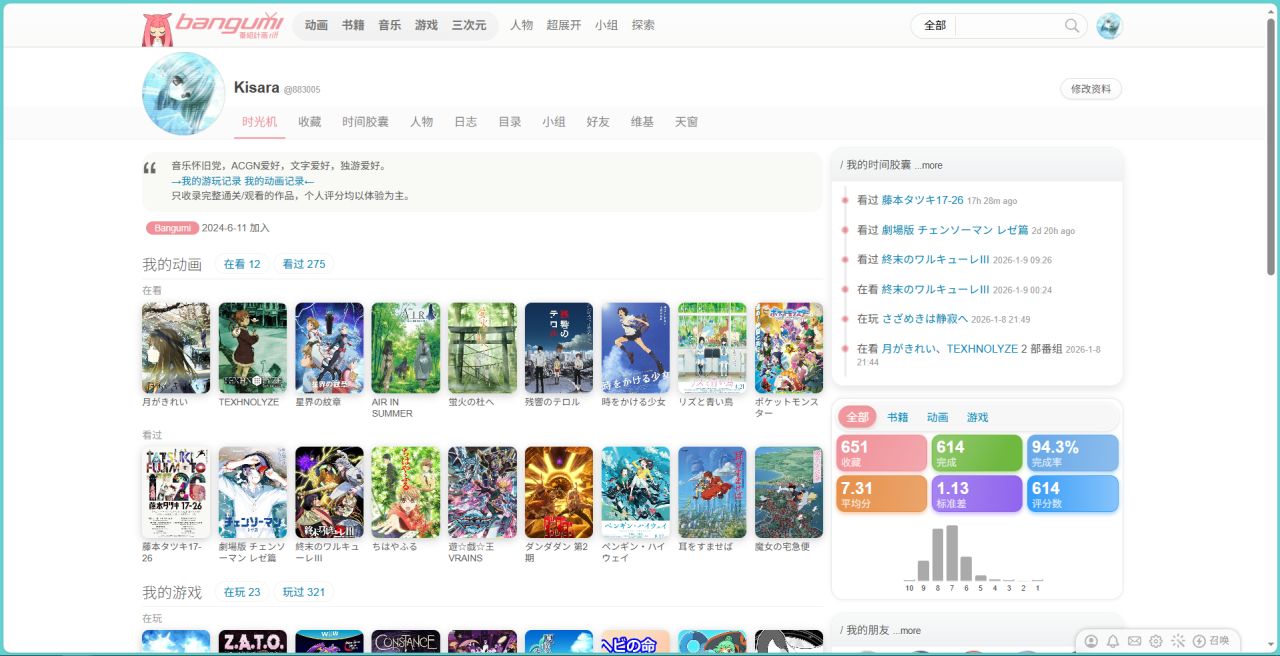The height and width of the screenshot is (656, 1280).
Task: Select 书籍 stats tab
Action: (898, 417)
